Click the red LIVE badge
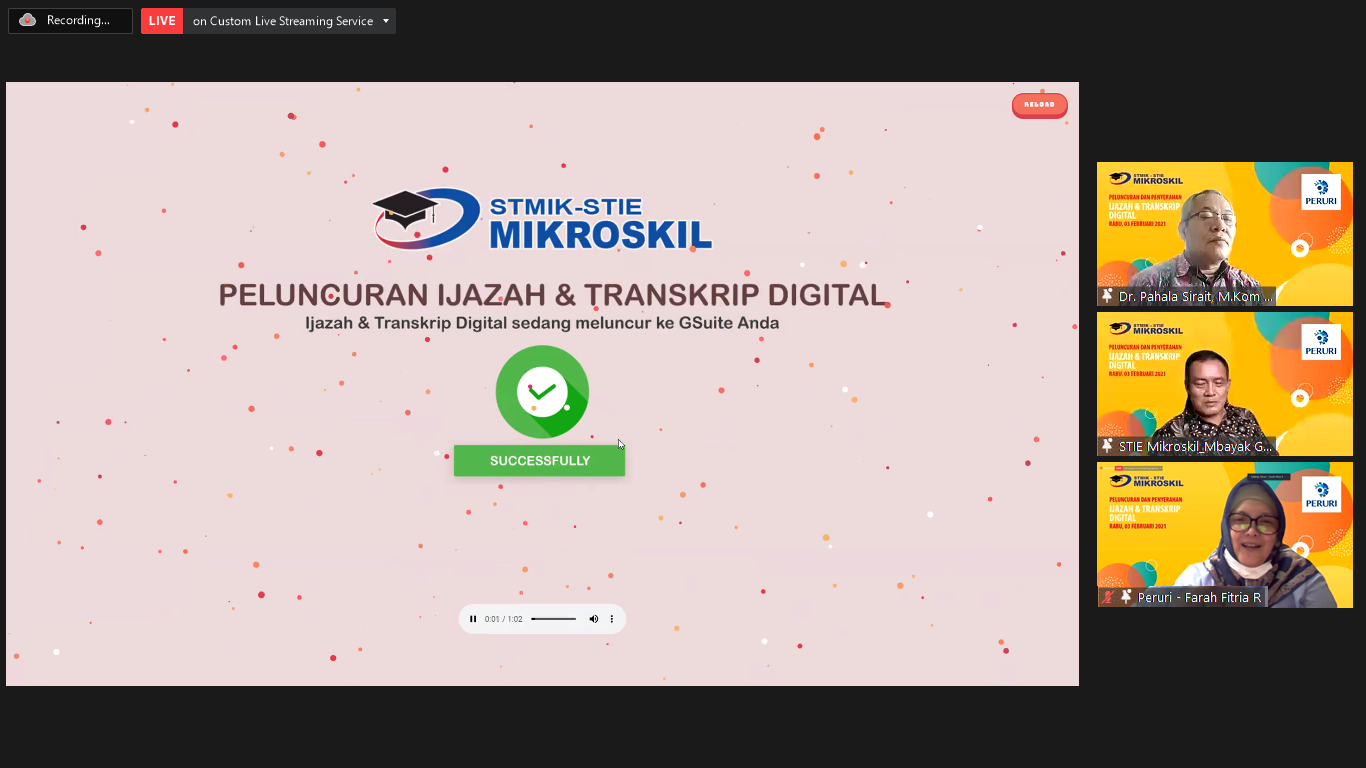Viewport: 1366px width, 768px height. (x=162, y=21)
